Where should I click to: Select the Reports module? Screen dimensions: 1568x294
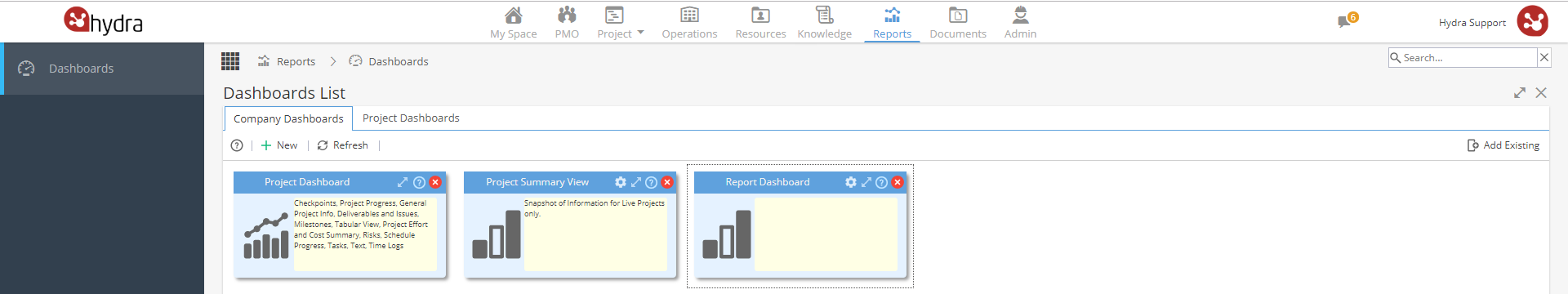(892, 23)
